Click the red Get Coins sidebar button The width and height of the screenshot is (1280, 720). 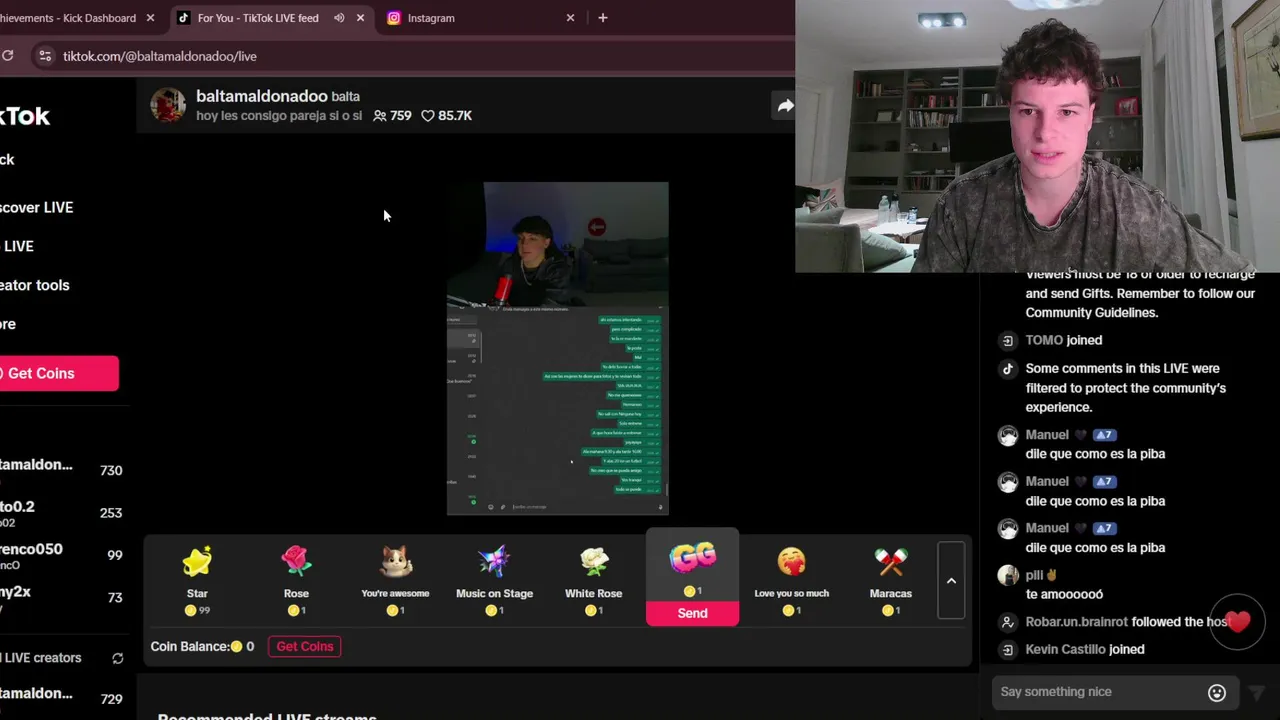[58, 373]
